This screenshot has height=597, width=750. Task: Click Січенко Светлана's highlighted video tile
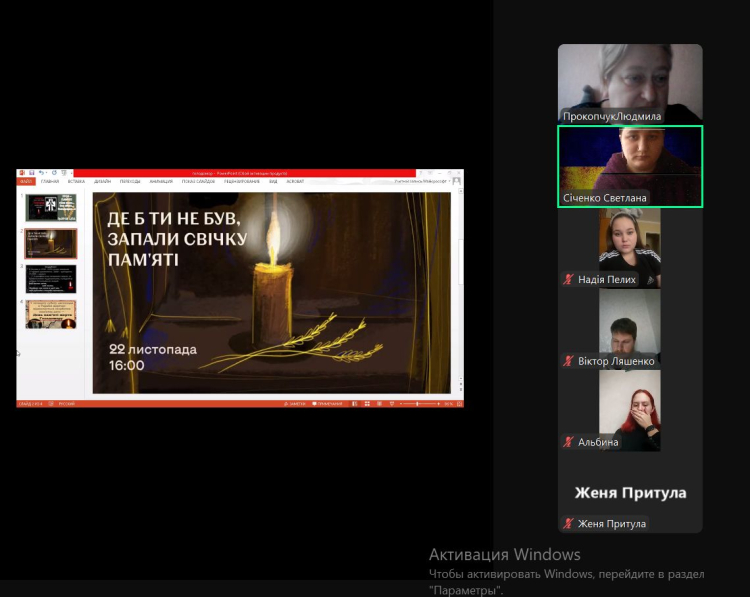click(x=629, y=165)
